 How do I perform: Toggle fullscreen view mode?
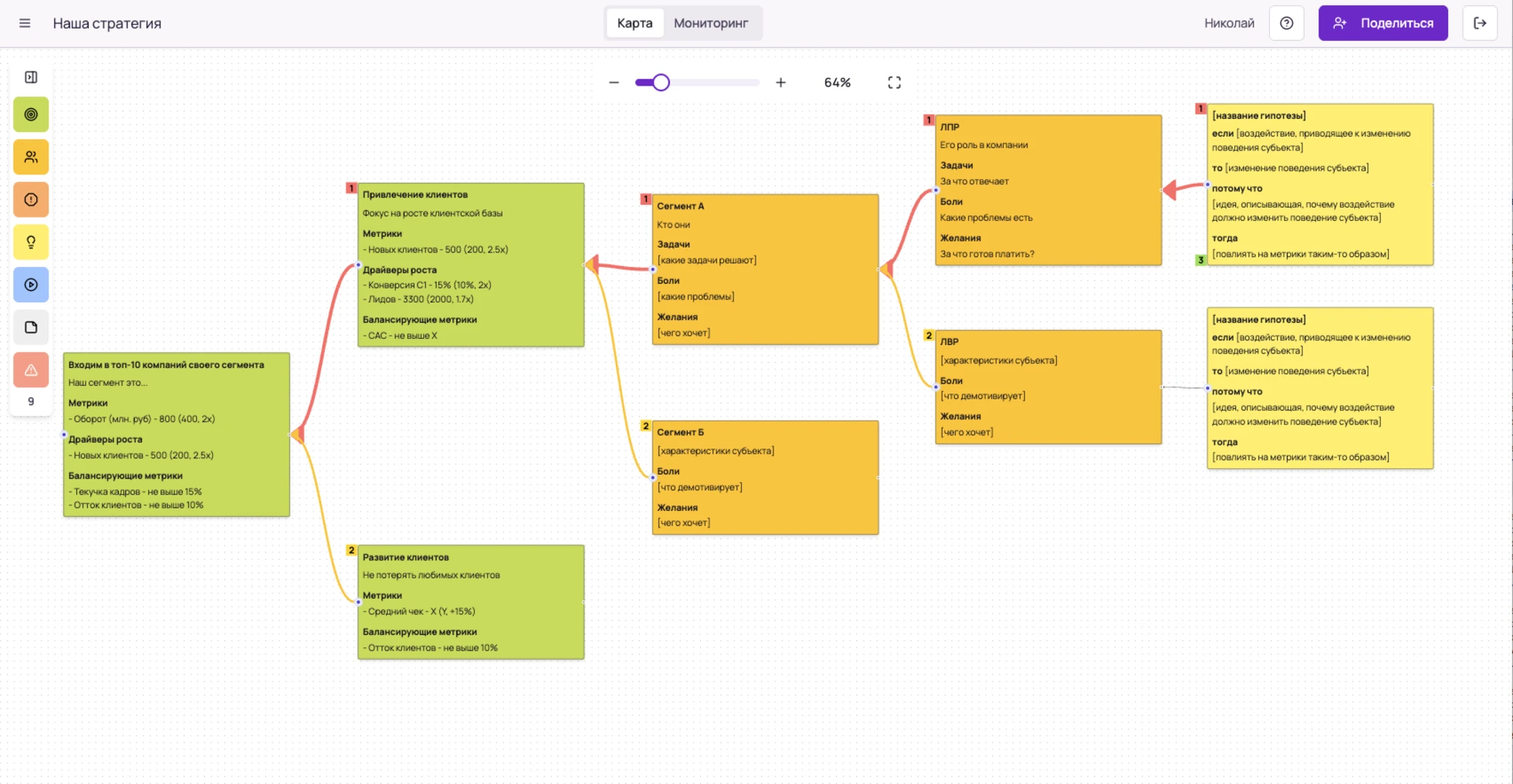(x=894, y=83)
